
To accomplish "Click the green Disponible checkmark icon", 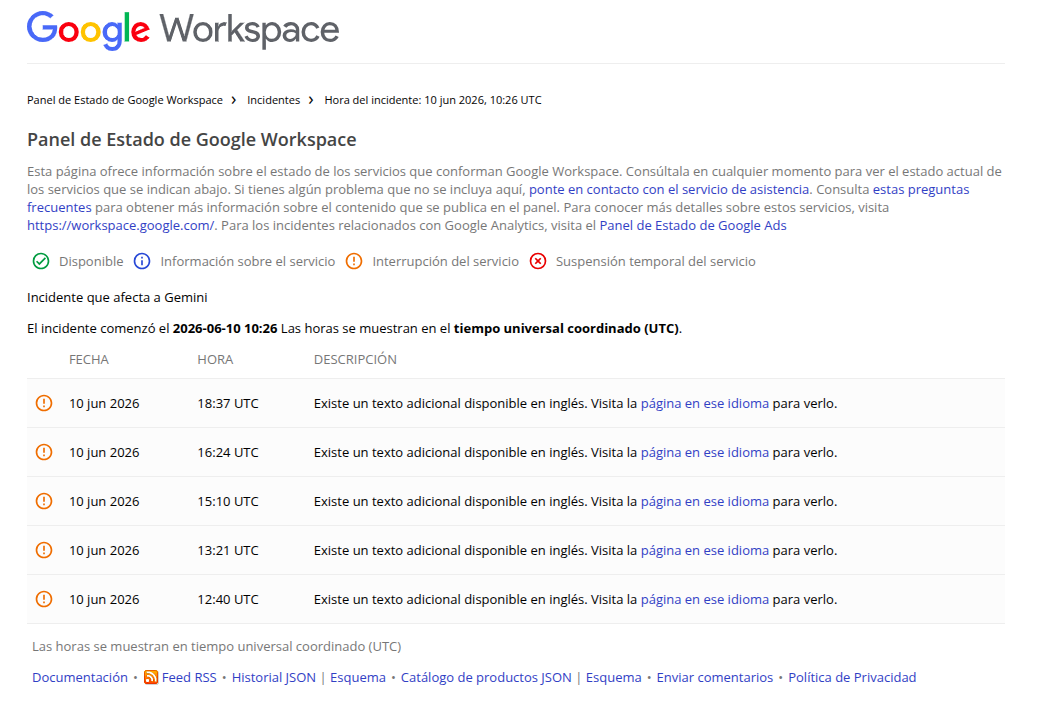I will click(41, 261).
